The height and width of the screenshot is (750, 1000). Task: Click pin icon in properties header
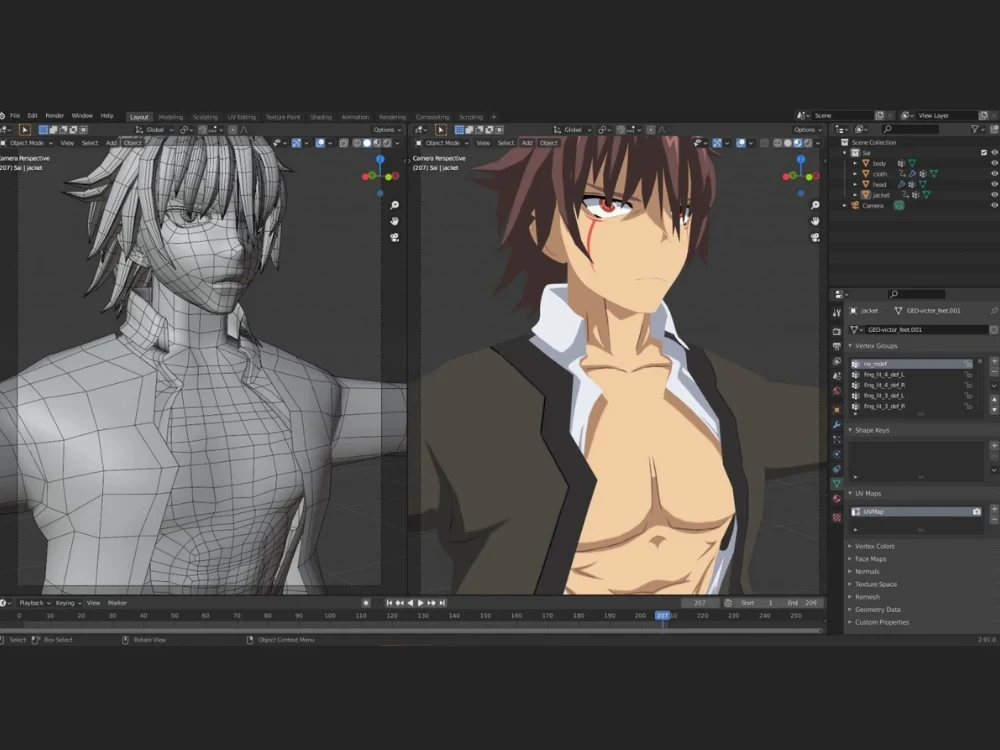(x=994, y=311)
